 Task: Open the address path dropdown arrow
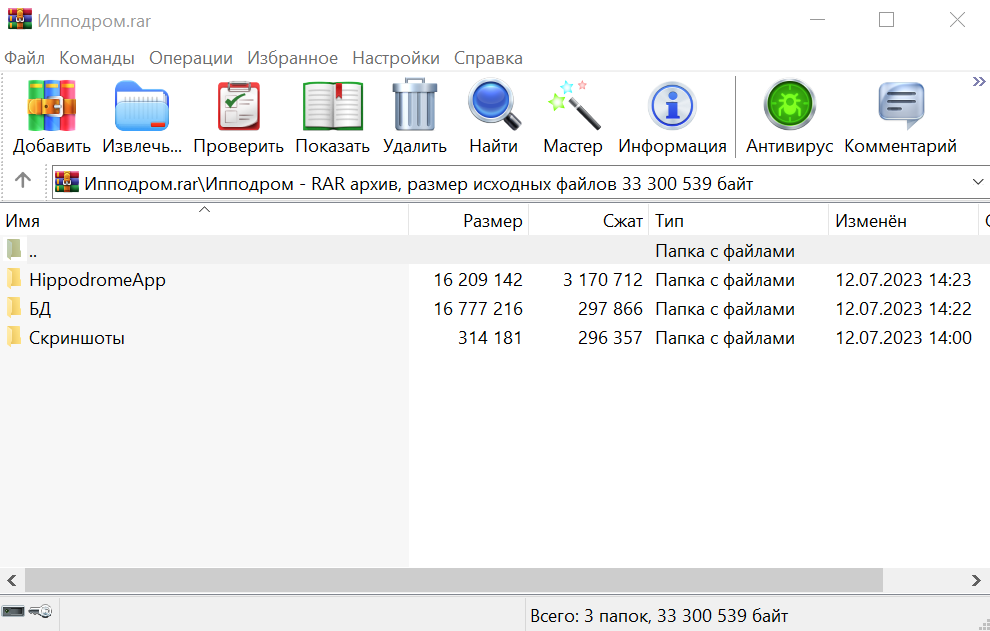pos(978,183)
